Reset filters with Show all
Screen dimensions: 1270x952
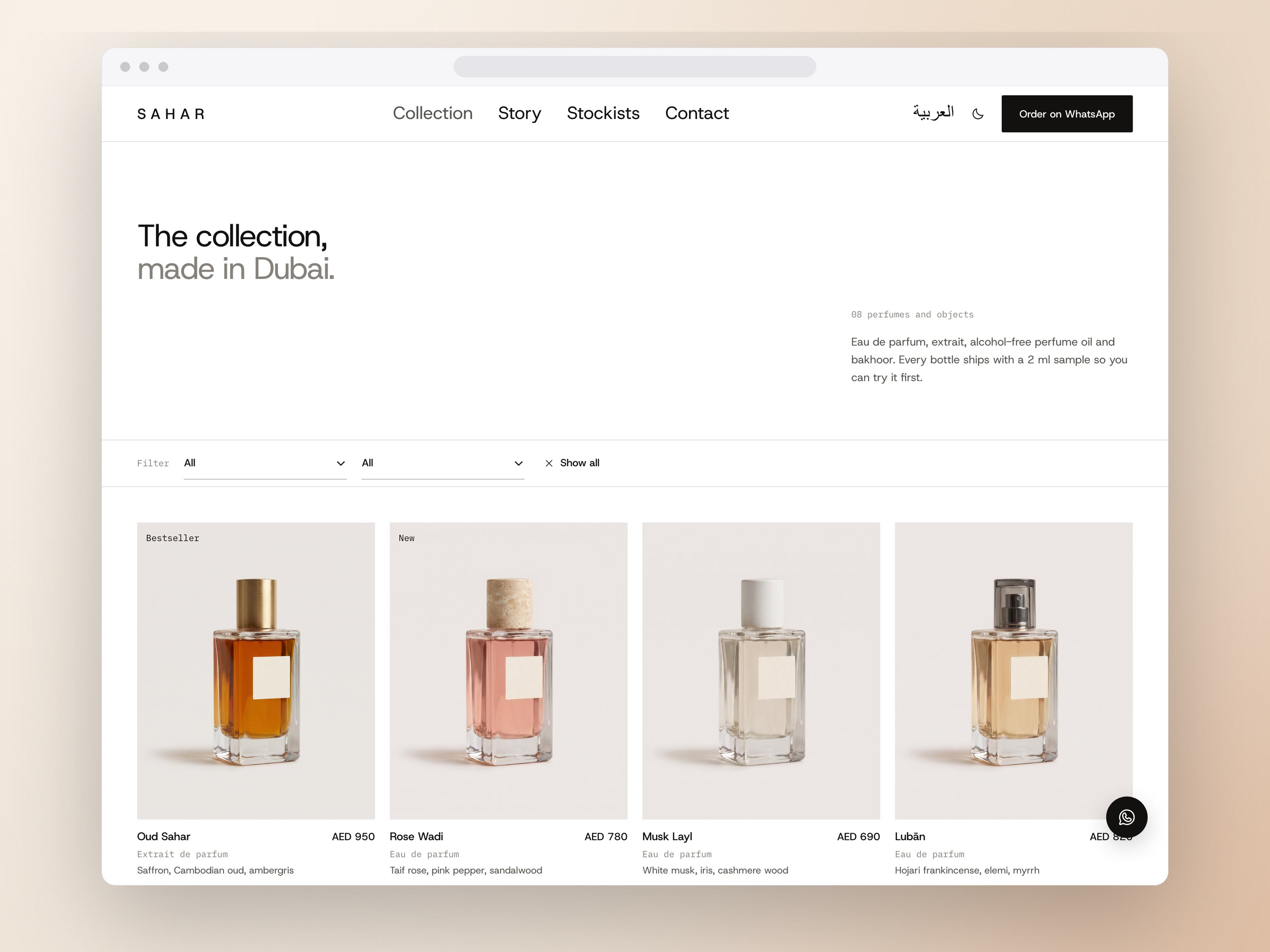point(579,463)
